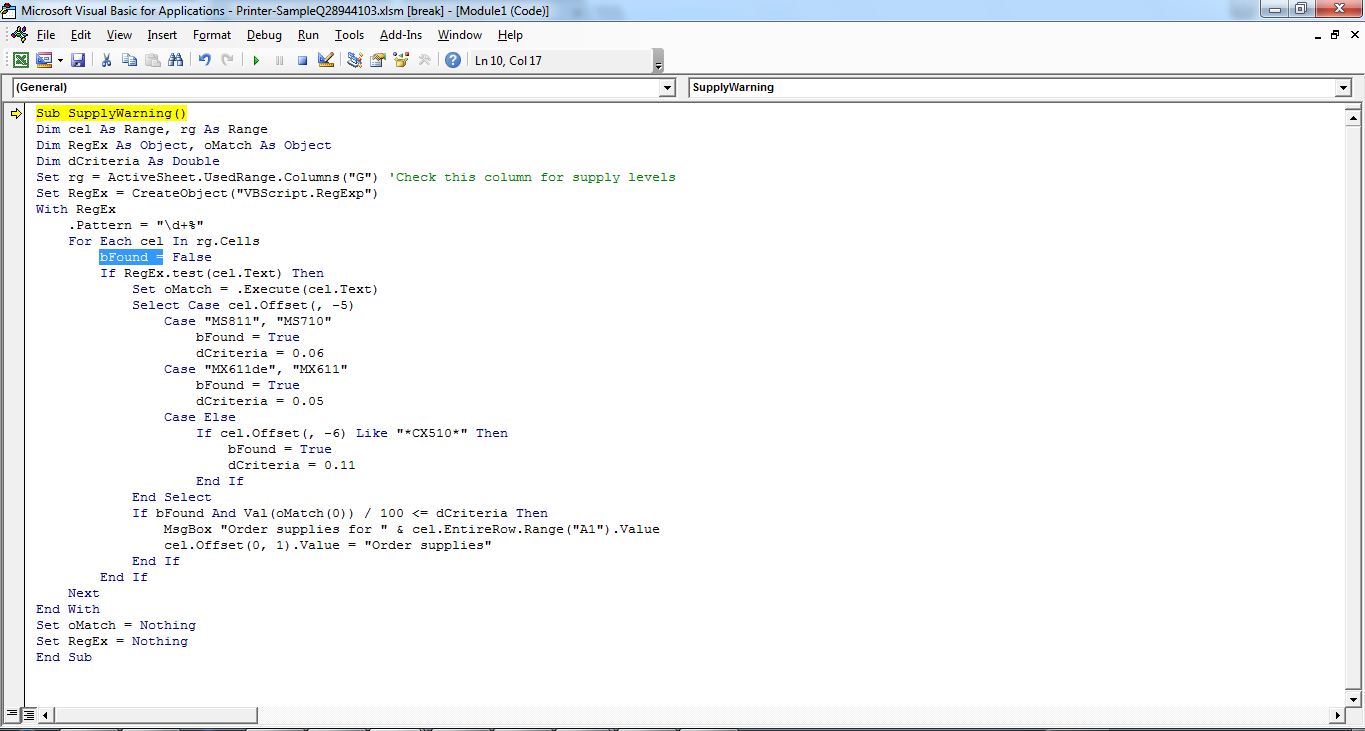Image resolution: width=1365 pixels, height=731 pixels.
Task: Open the Insert menu
Action: pyautogui.click(x=162, y=35)
